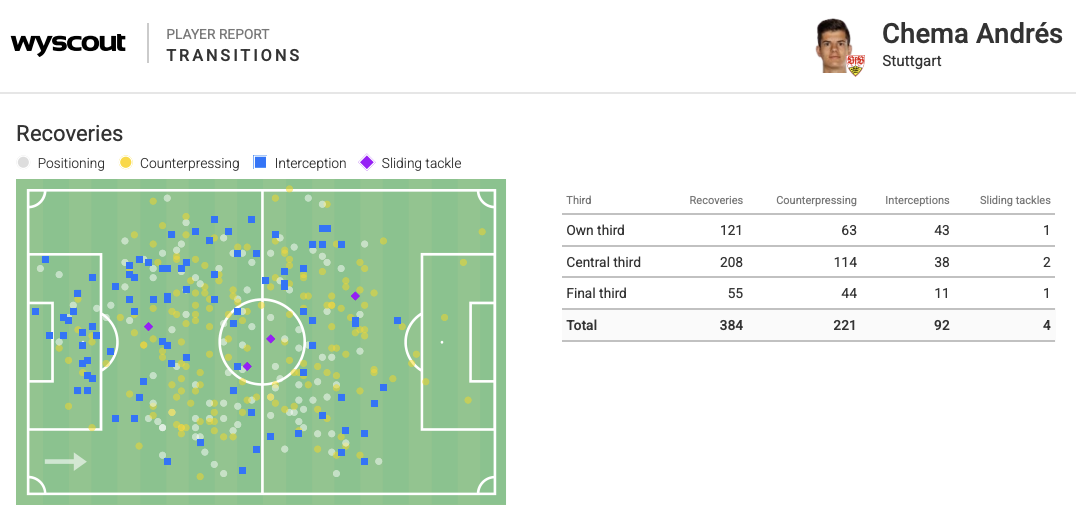Click the purple Sliding tackle legend diamond
This screenshot has height=526, width=1076.
(x=367, y=162)
